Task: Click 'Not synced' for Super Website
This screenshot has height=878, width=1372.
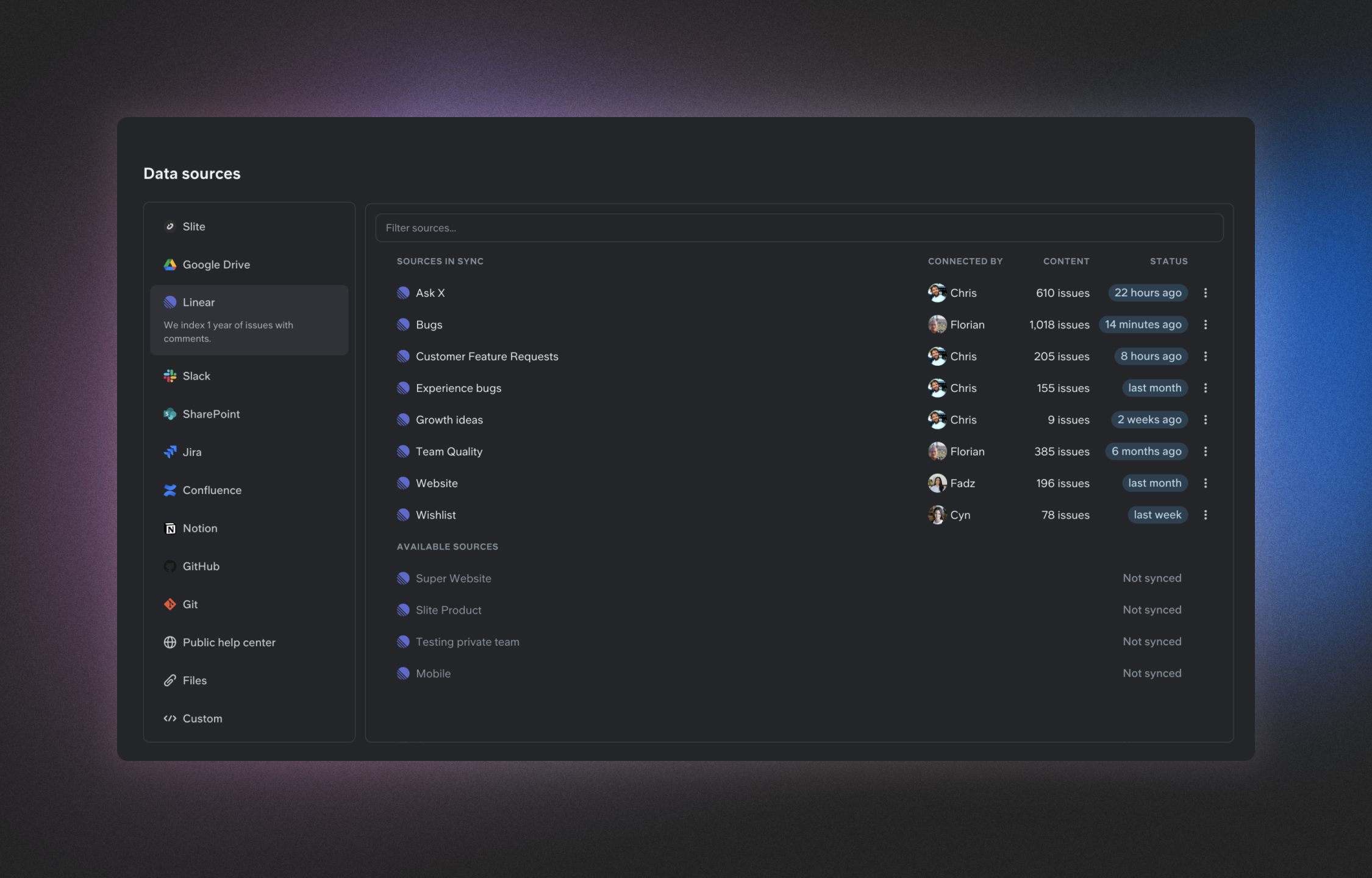Action: [x=1152, y=578]
